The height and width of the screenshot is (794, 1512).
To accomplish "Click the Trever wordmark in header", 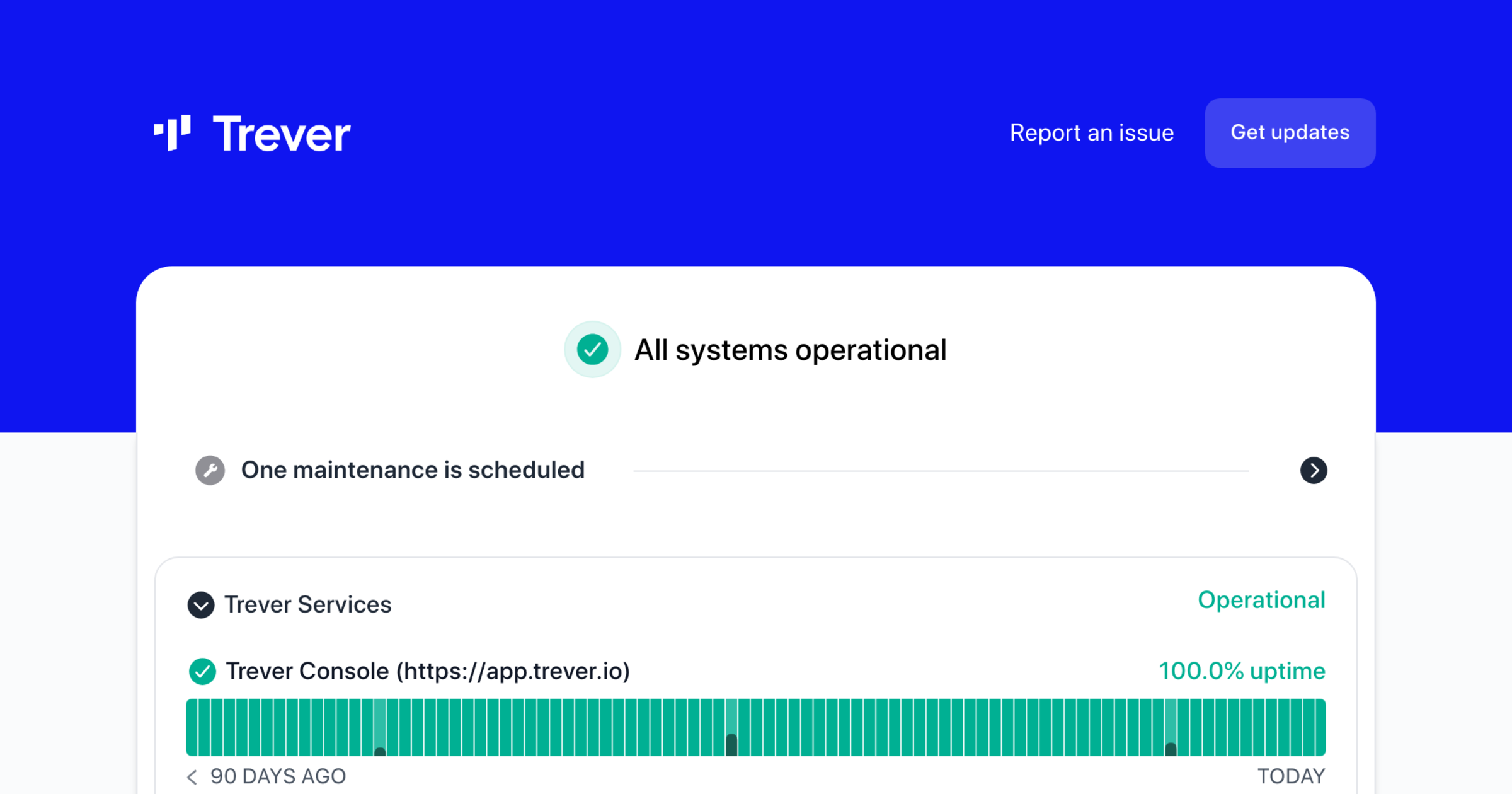I will pos(281,134).
